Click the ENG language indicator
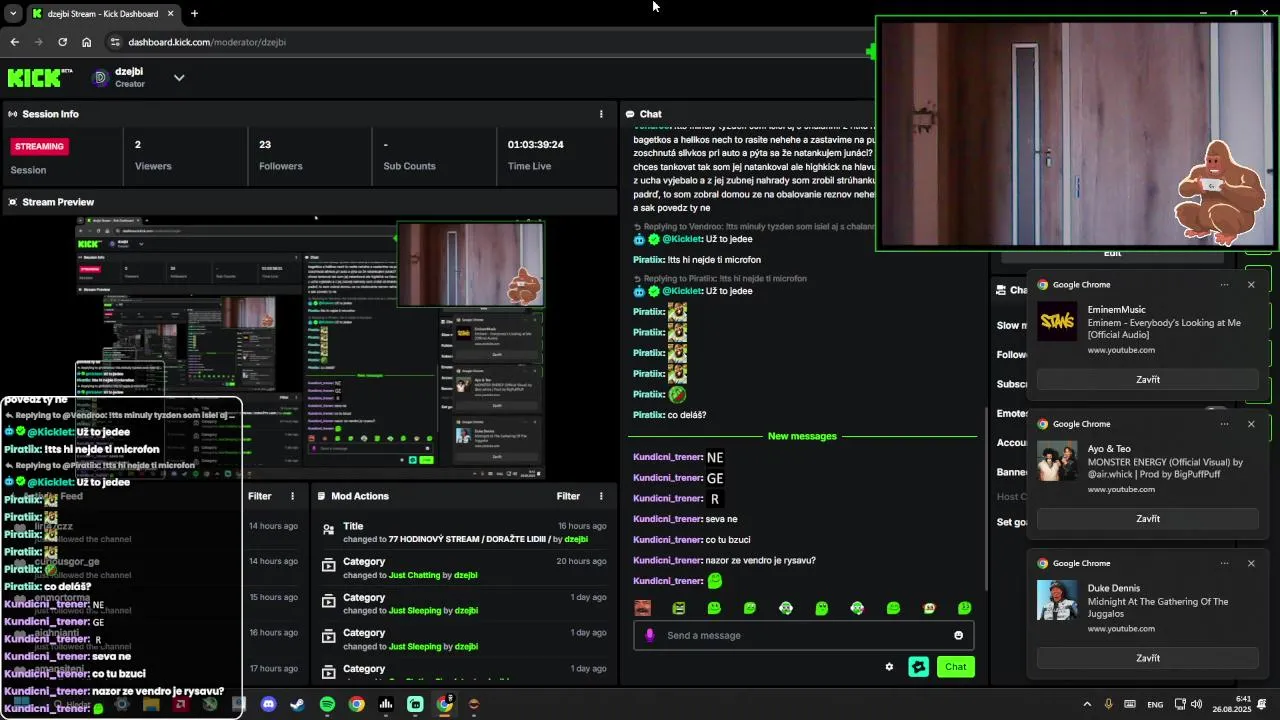 coord(1155,704)
